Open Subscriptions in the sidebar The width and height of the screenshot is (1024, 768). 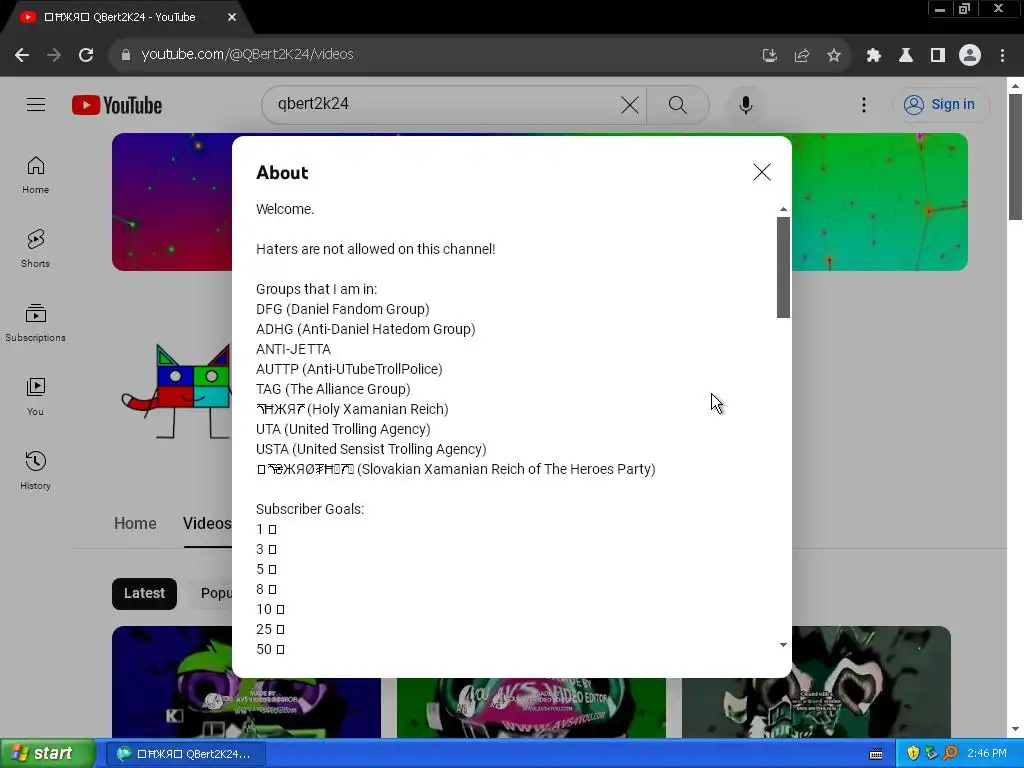tap(35, 323)
